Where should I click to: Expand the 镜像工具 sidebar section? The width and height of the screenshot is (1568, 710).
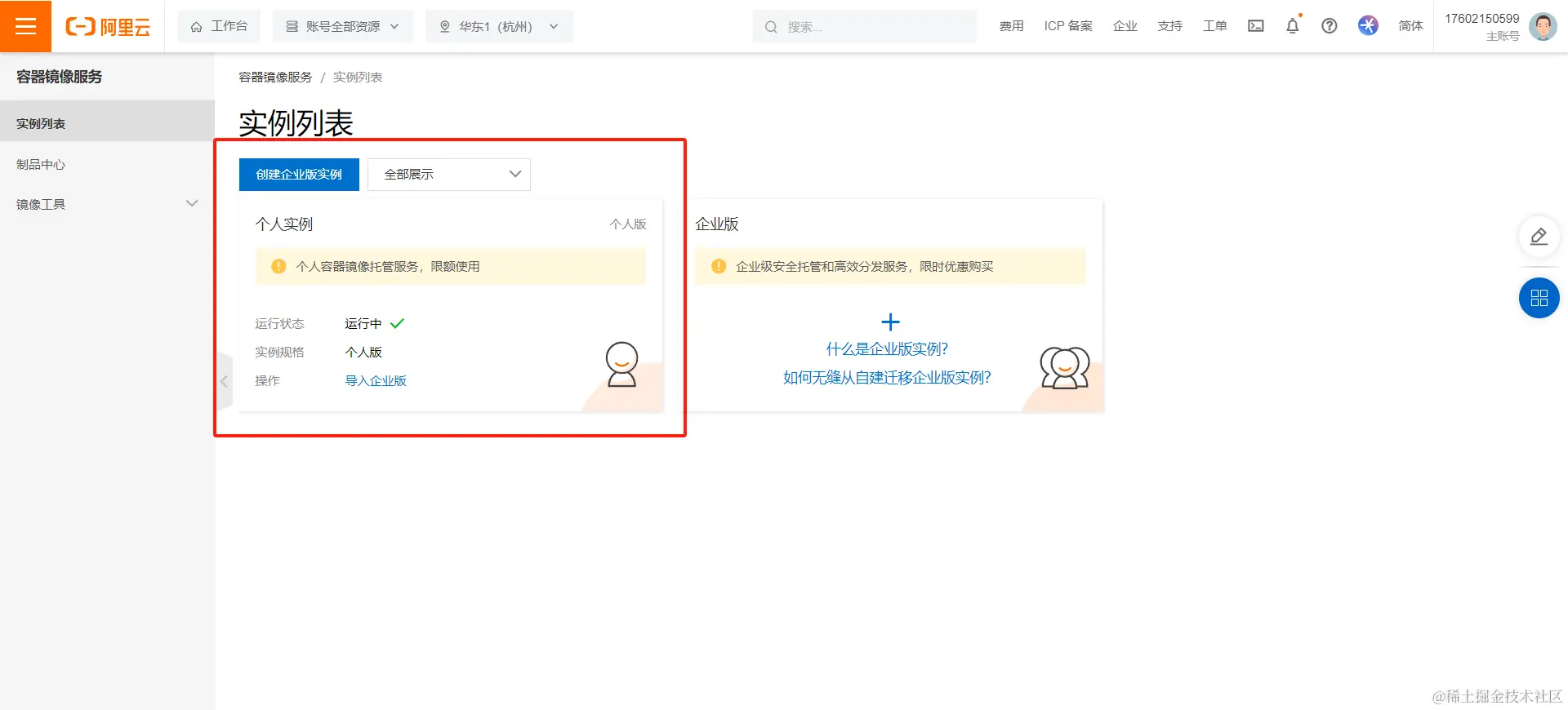(107, 204)
